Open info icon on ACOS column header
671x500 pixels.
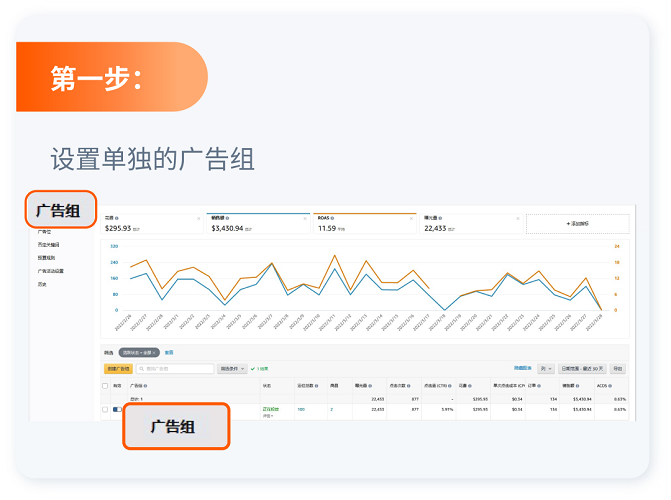coord(610,386)
